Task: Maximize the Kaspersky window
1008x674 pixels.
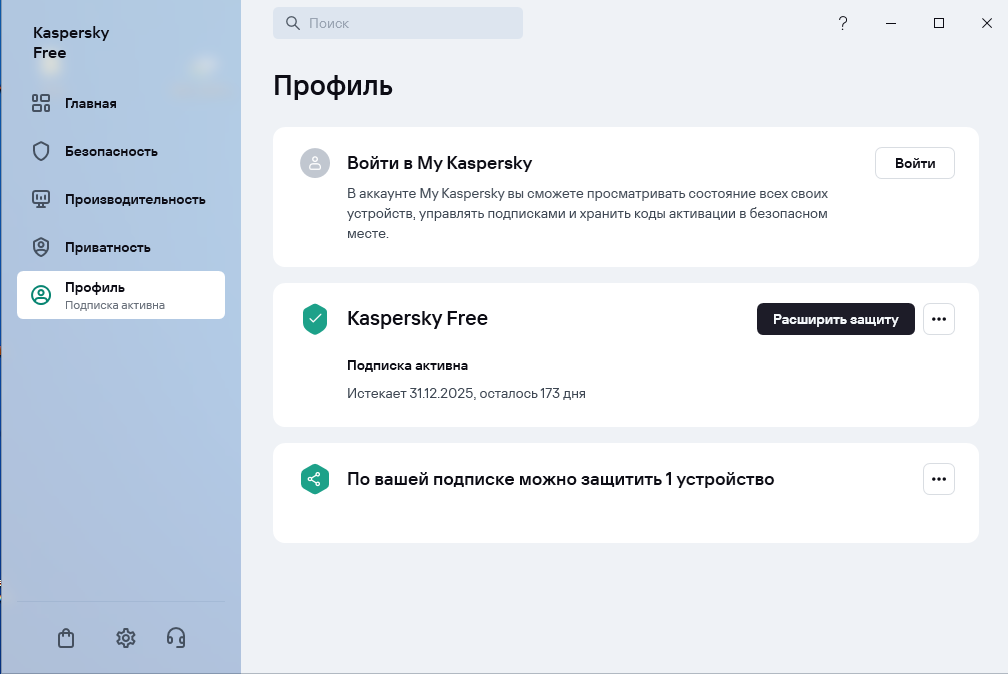Action: point(939,23)
